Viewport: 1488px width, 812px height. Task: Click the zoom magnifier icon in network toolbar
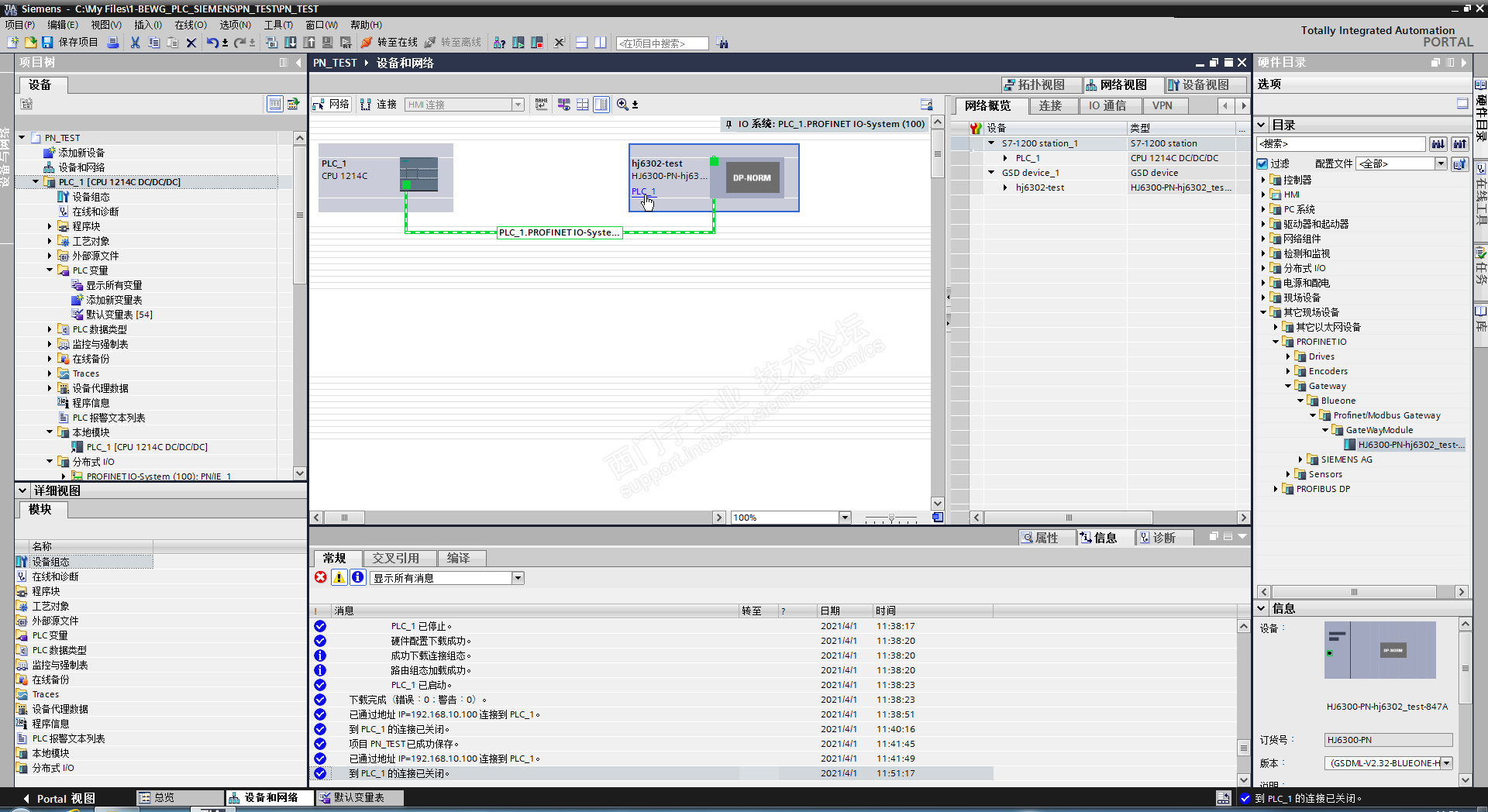[x=622, y=105]
